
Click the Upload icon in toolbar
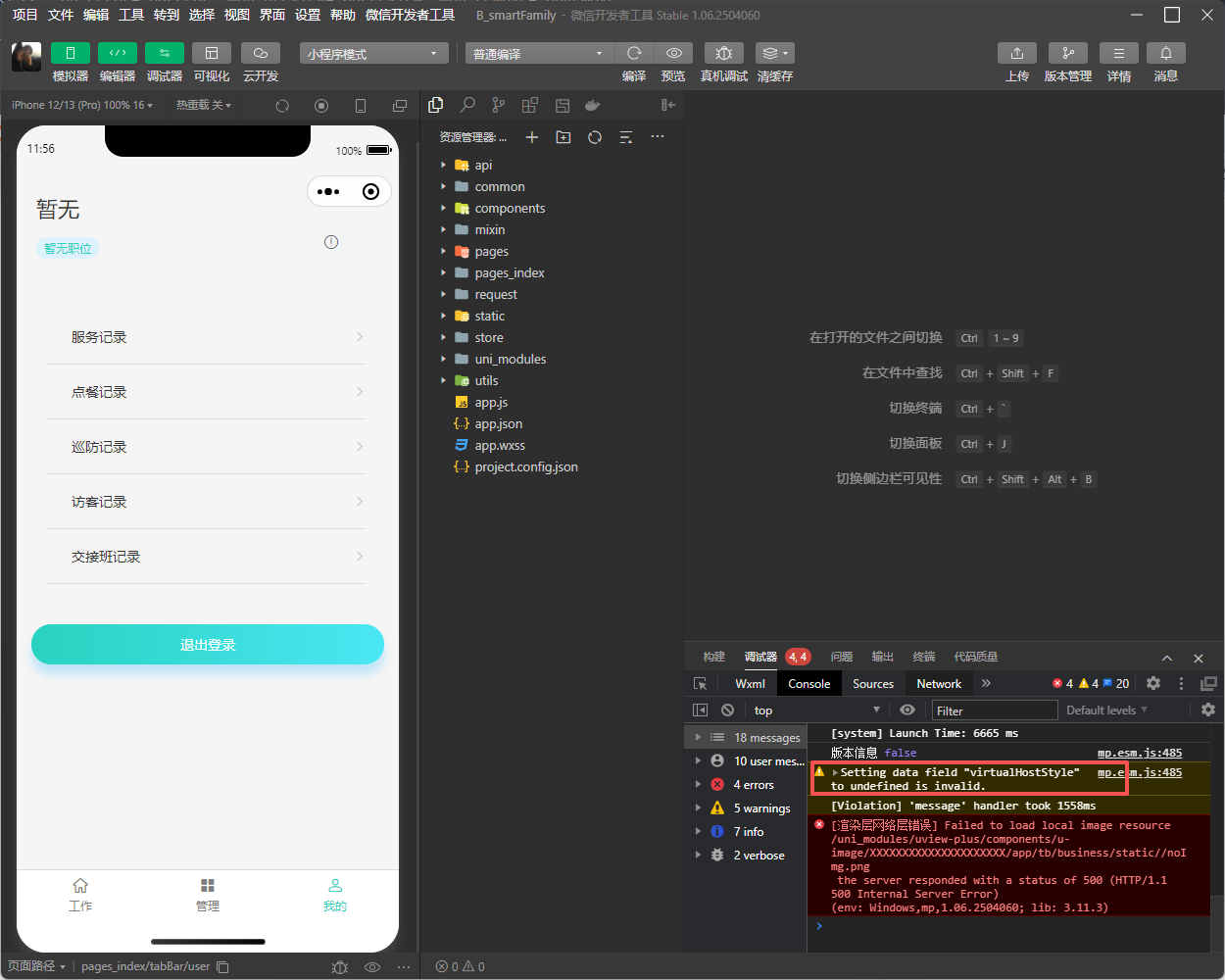(x=1016, y=53)
